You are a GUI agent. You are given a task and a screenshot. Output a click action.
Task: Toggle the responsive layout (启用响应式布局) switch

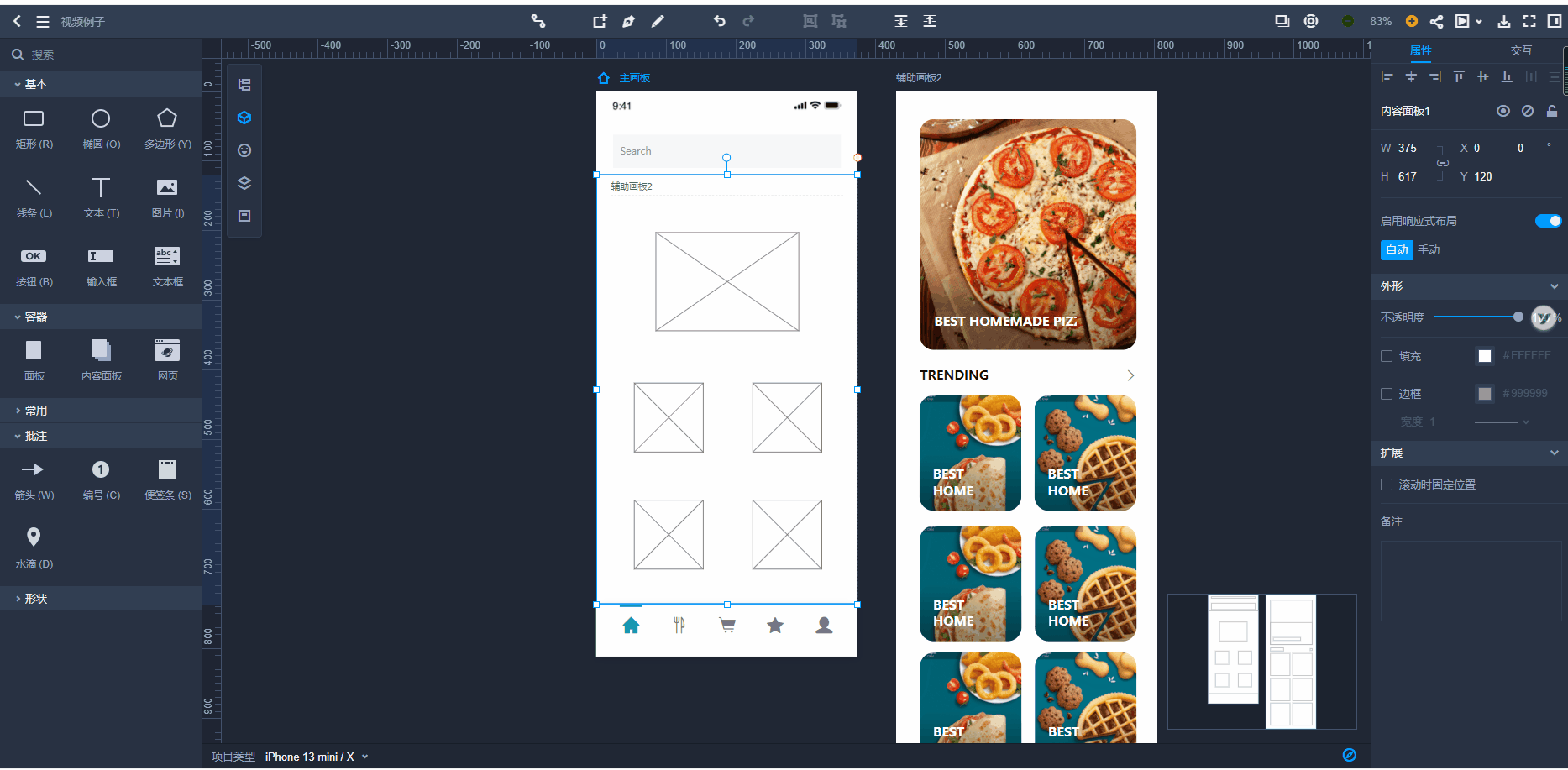pyautogui.click(x=1548, y=221)
